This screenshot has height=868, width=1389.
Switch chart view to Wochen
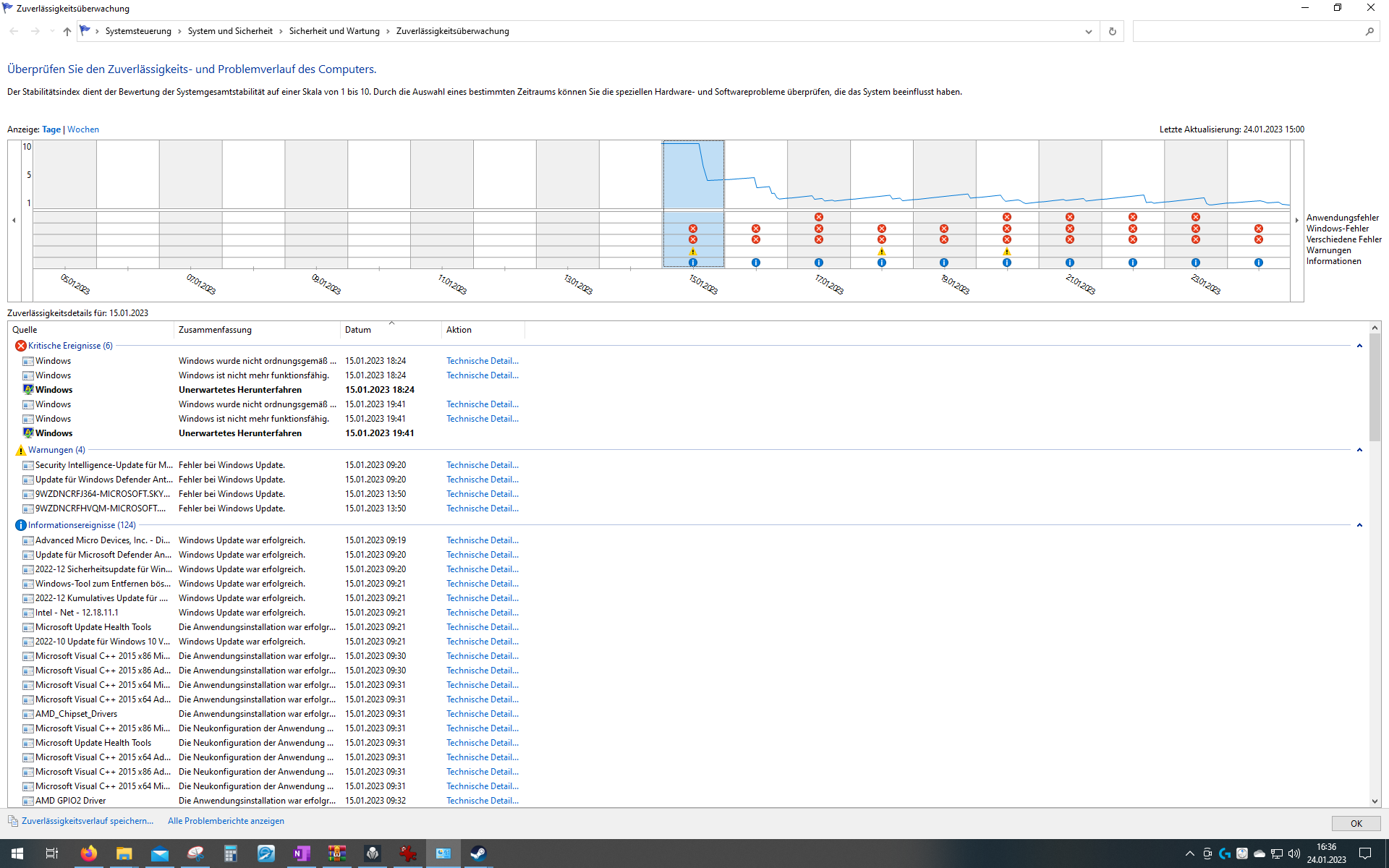(x=83, y=129)
